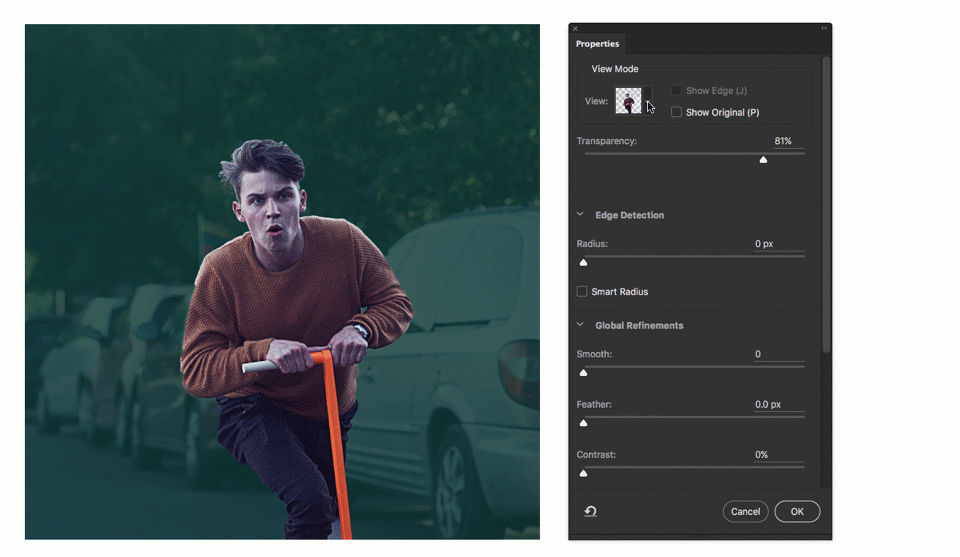Image resolution: width=960 pixels, height=557 pixels.
Task: Click the 'Radius:' label
Action: (591, 244)
